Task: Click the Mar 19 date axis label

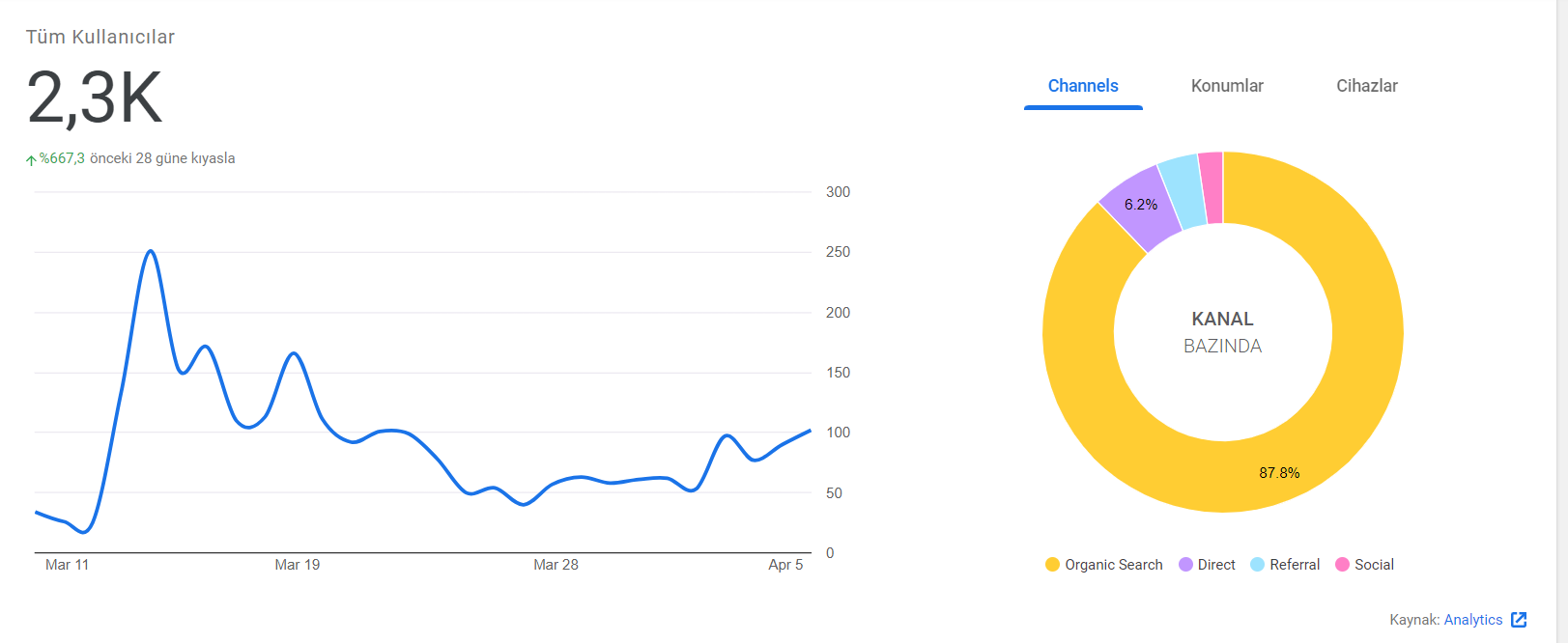Action: coord(298,565)
